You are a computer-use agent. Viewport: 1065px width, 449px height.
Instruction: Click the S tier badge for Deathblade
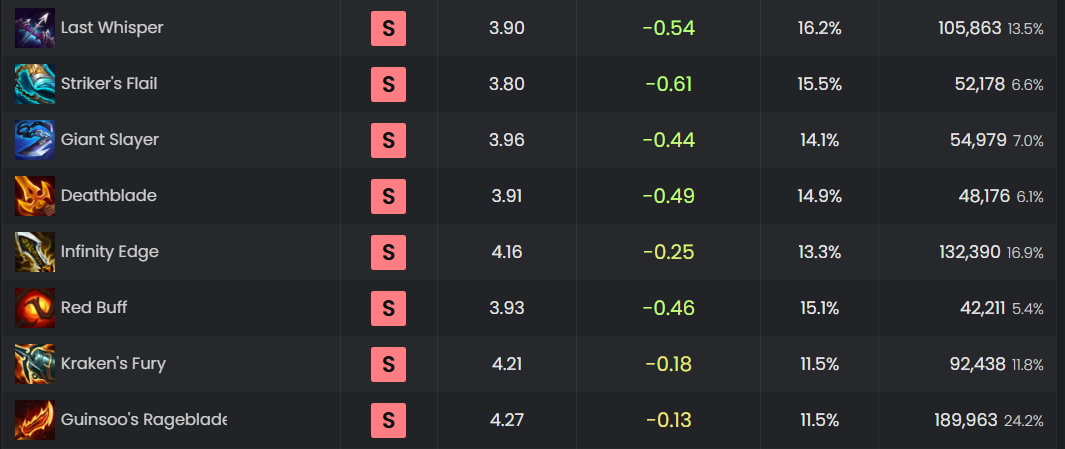pos(388,196)
